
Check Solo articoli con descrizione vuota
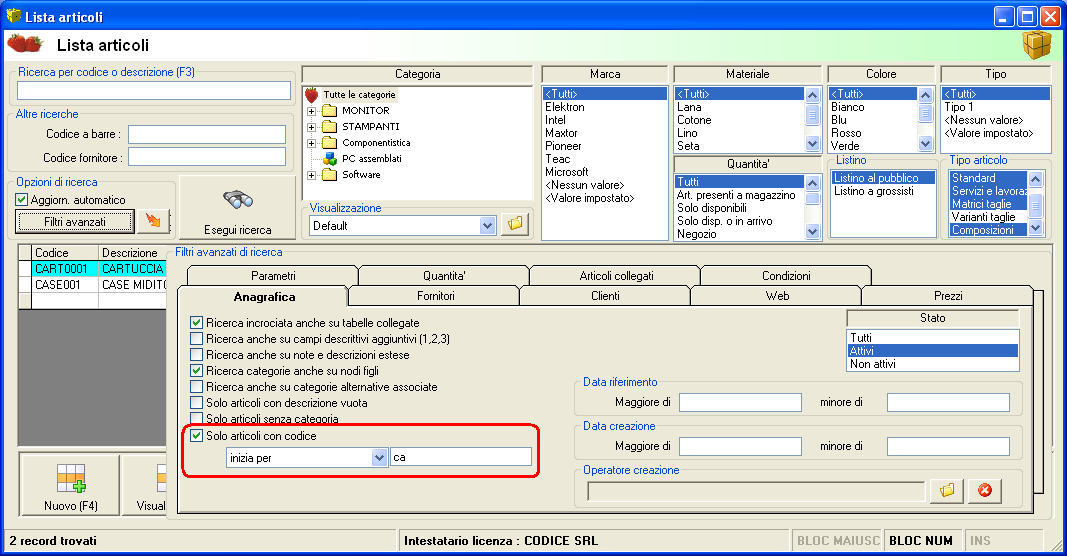pyautogui.click(x=197, y=402)
